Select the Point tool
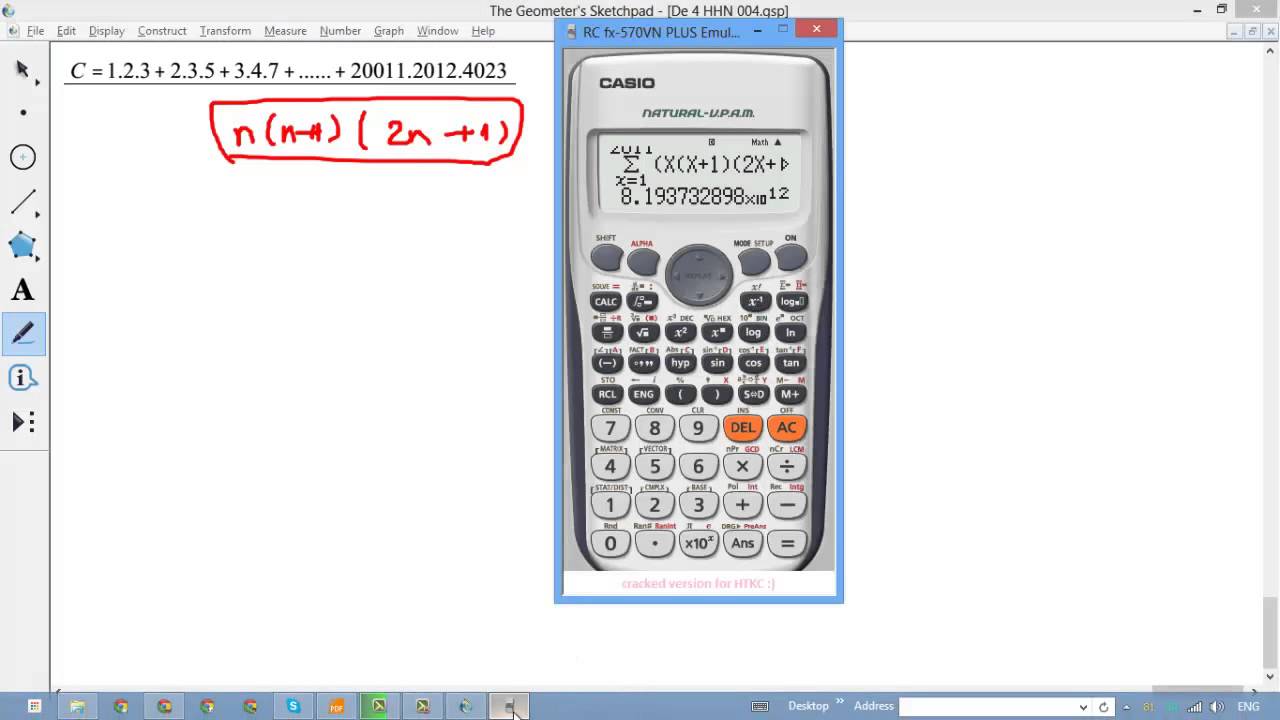The height and width of the screenshot is (720, 1280). click(23, 113)
